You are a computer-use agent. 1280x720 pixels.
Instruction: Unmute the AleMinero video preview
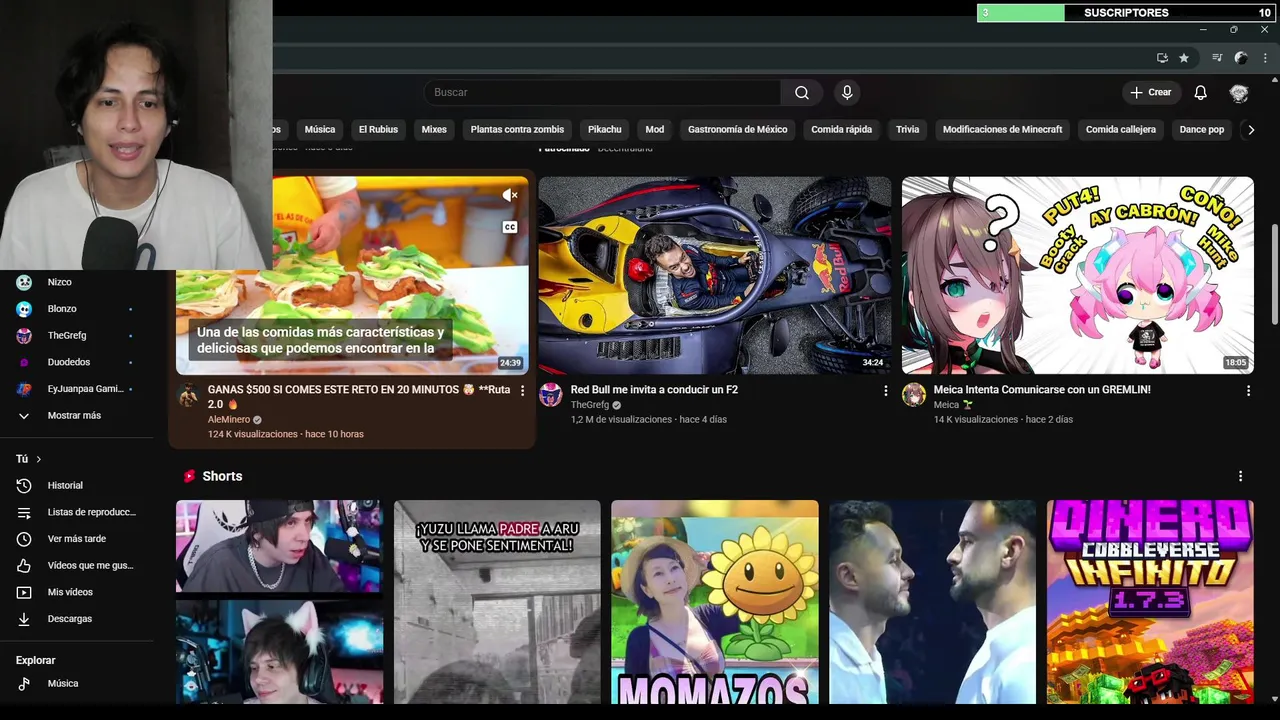(x=509, y=195)
